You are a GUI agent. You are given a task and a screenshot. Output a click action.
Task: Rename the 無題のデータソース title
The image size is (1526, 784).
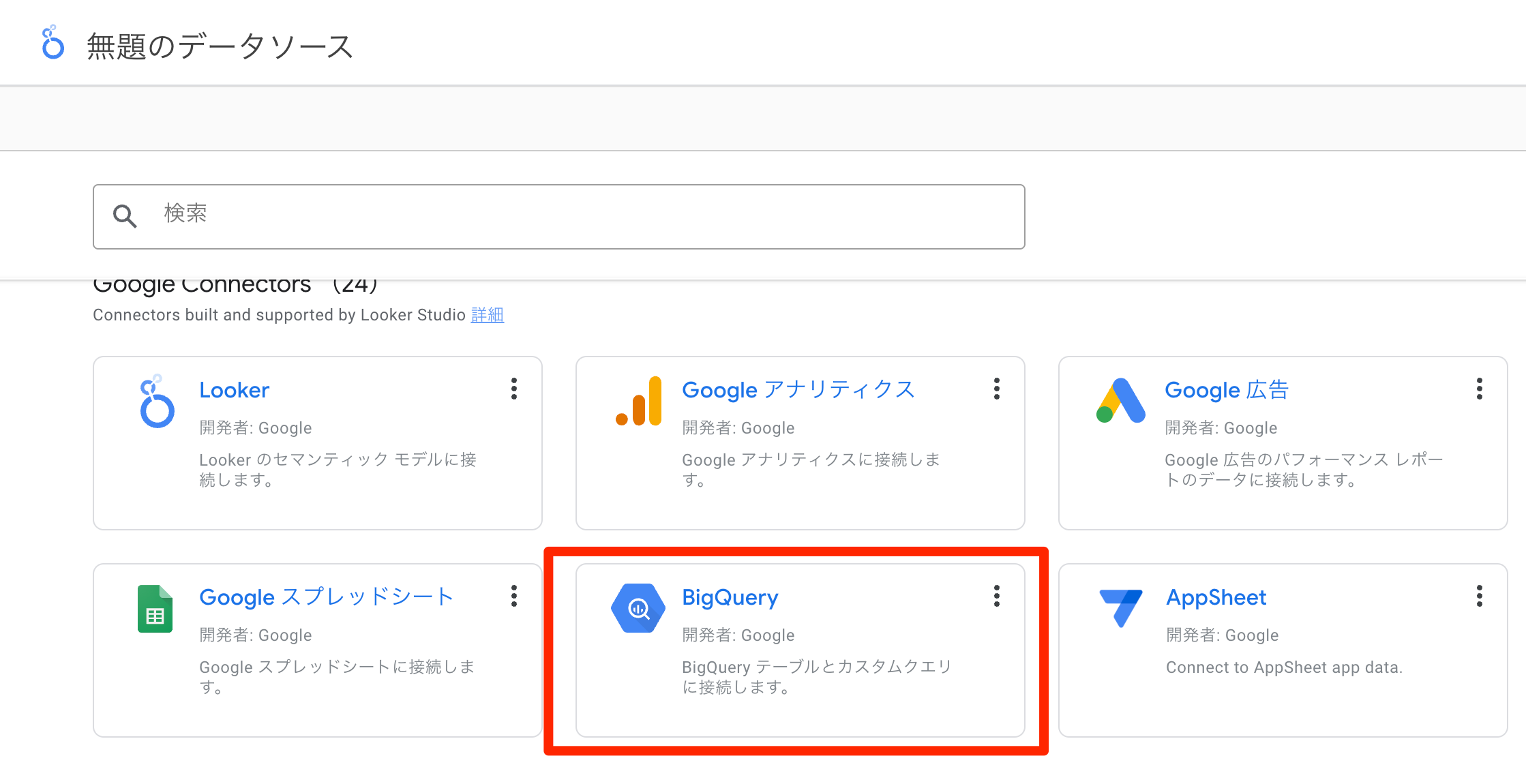(220, 46)
